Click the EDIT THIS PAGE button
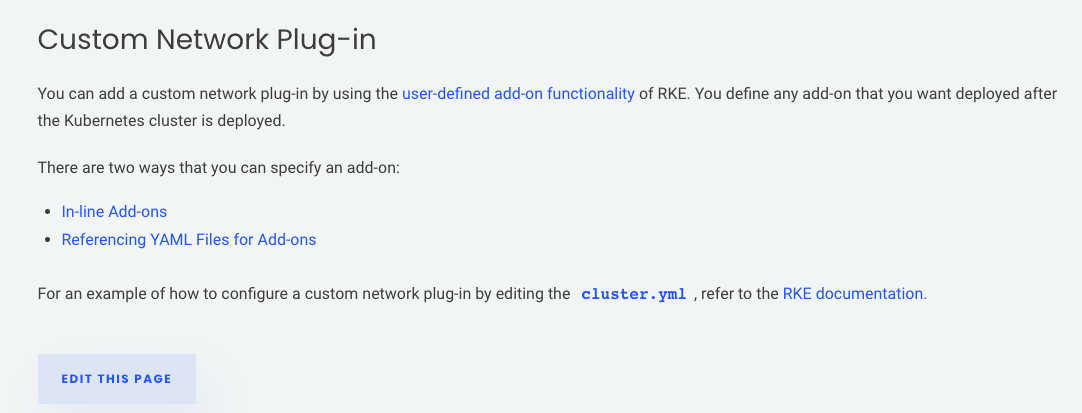1082x413 pixels. pyautogui.click(x=117, y=379)
